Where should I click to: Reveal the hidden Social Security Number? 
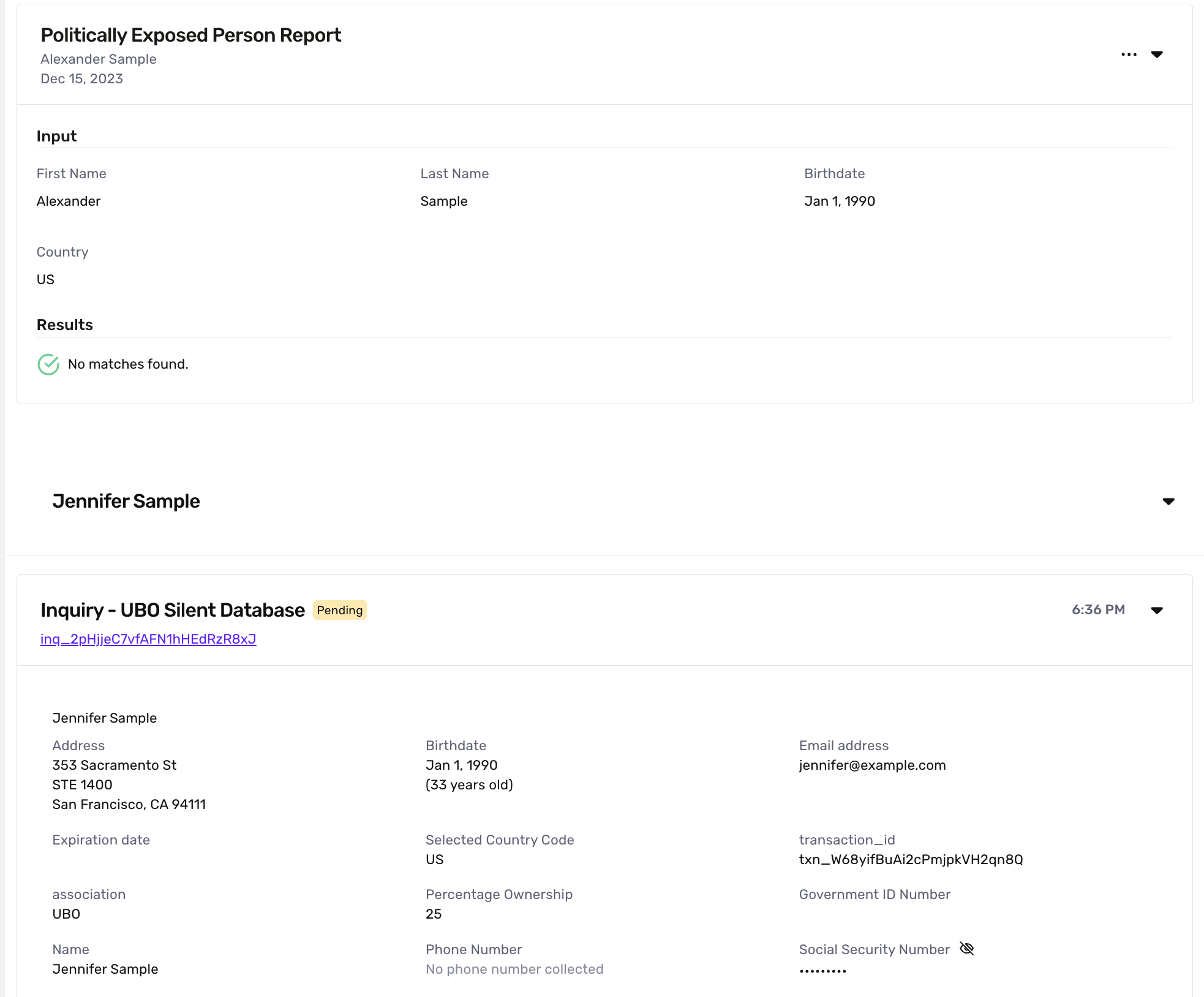(x=966, y=949)
